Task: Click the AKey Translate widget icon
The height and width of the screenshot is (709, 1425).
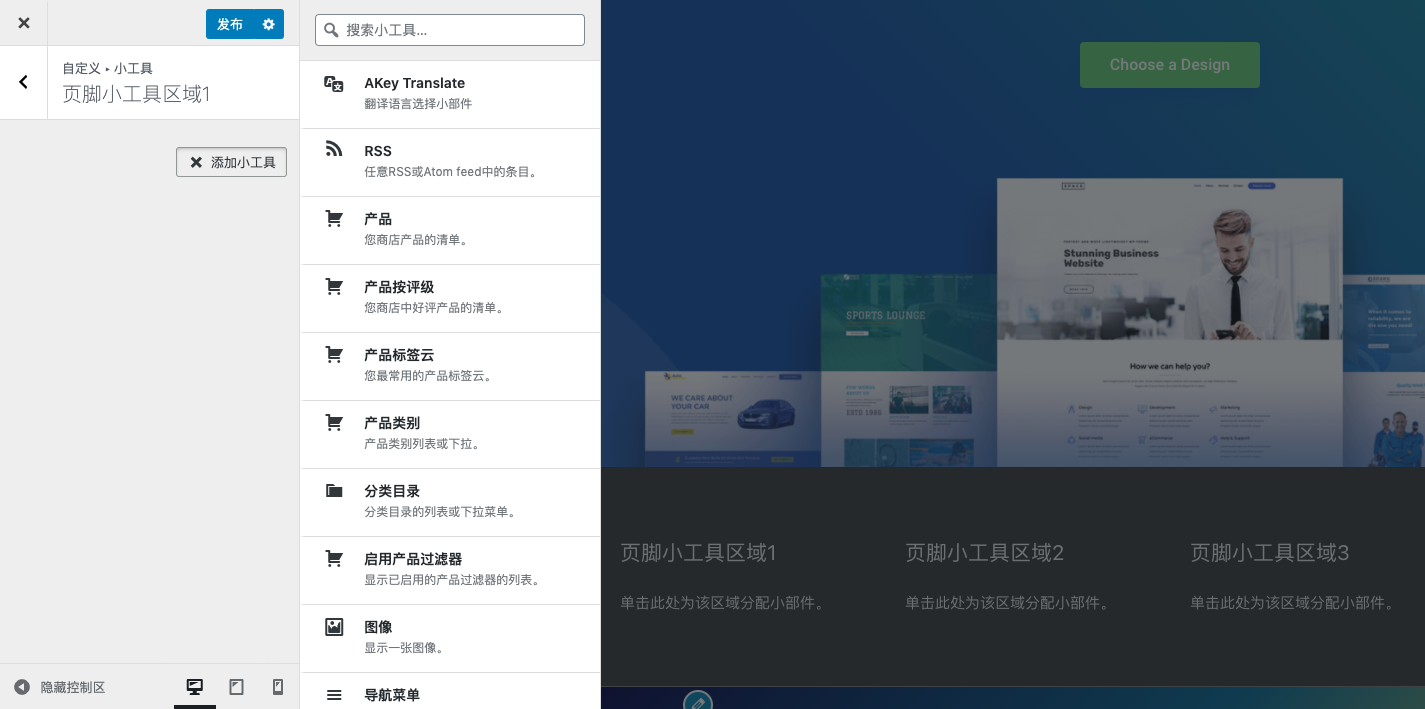Action: (334, 84)
